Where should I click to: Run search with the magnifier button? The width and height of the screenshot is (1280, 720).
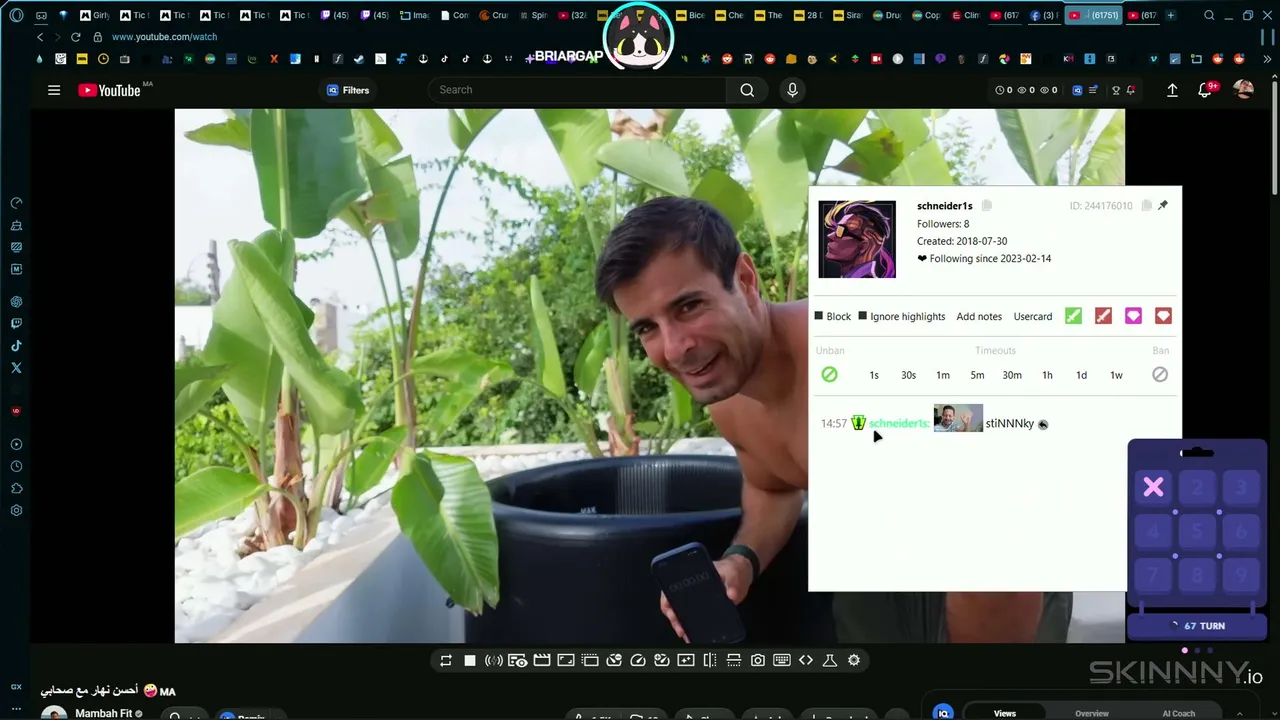click(x=747, y=90)
